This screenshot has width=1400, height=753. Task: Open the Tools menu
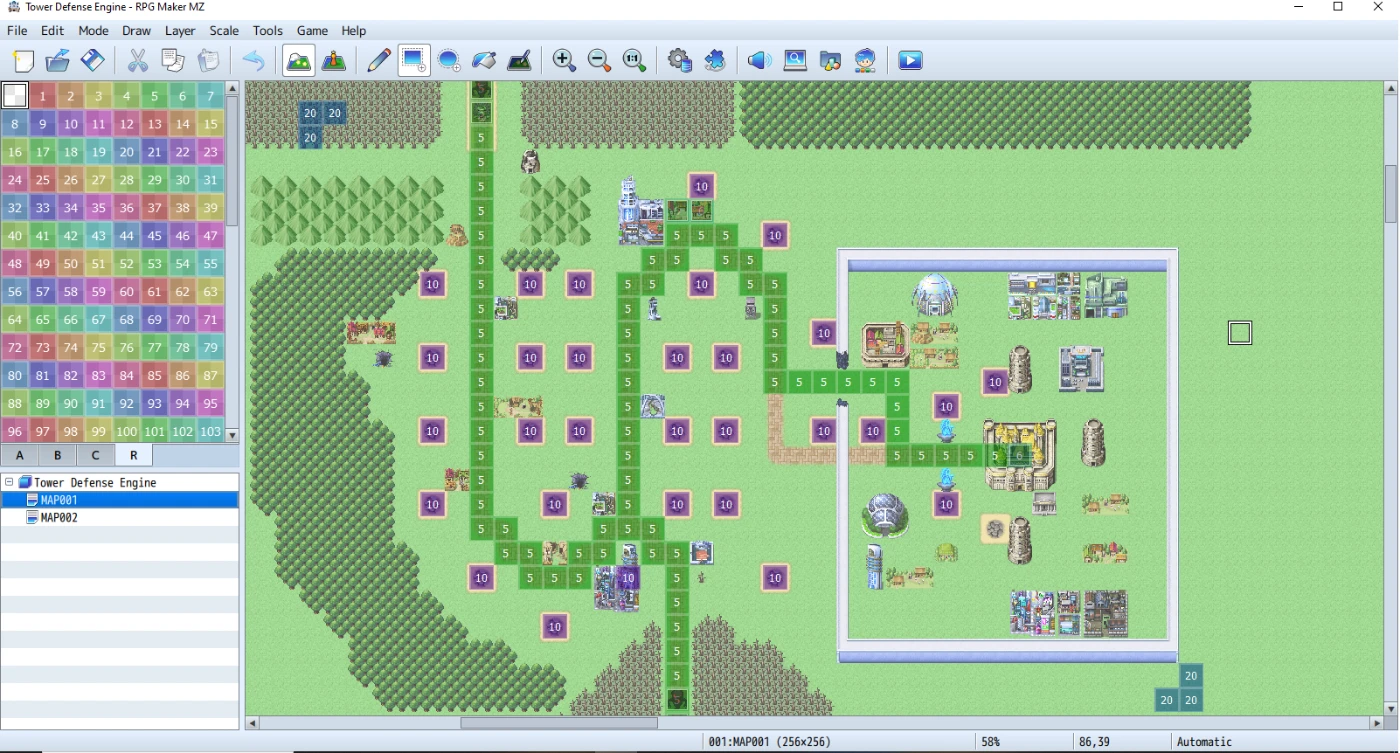tap(267, 31)
